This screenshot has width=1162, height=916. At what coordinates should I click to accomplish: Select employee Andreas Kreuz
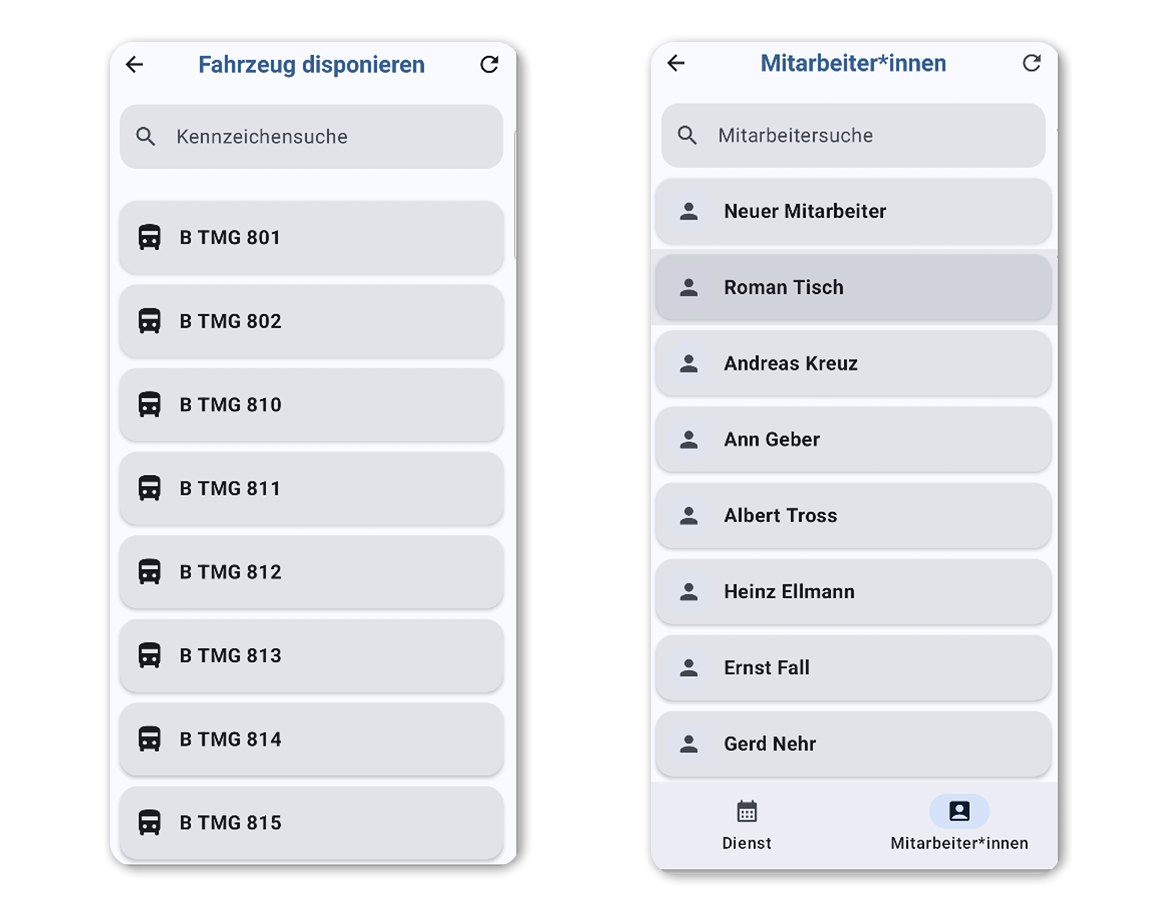click(853, 363)
